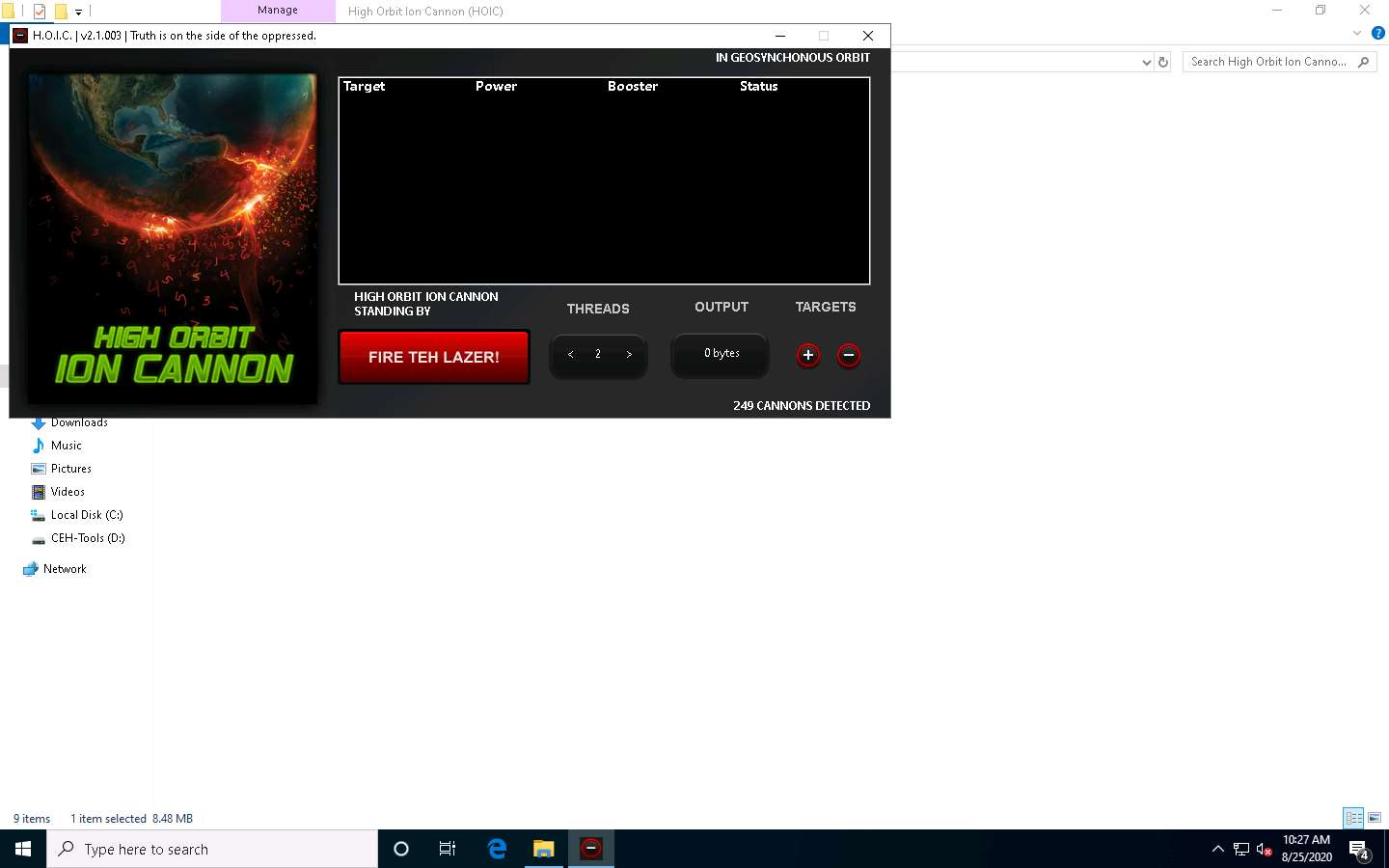Image resolution: width=1389 pixels, height=868 pixels.
Task: Click the add target plus icon
Action: (808, 355)
